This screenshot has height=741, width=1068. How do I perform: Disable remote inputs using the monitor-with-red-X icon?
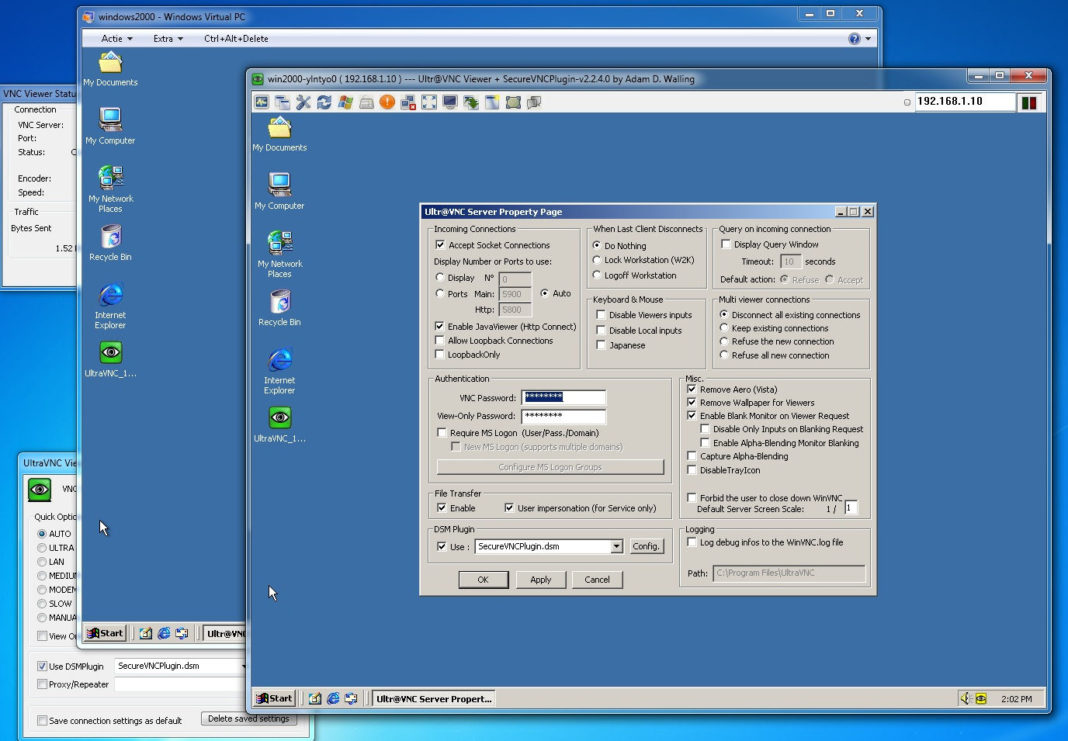[407, 101]
